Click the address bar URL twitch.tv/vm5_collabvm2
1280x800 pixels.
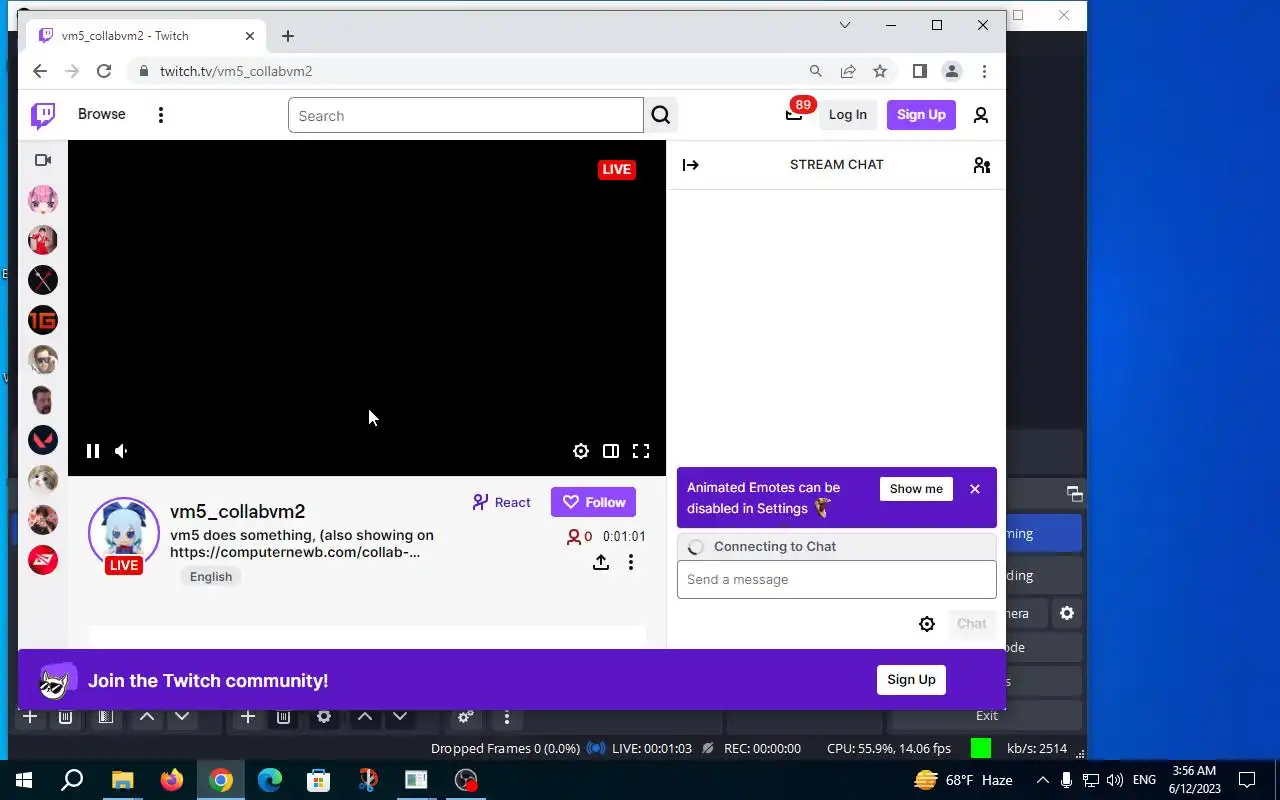[236, 71]
